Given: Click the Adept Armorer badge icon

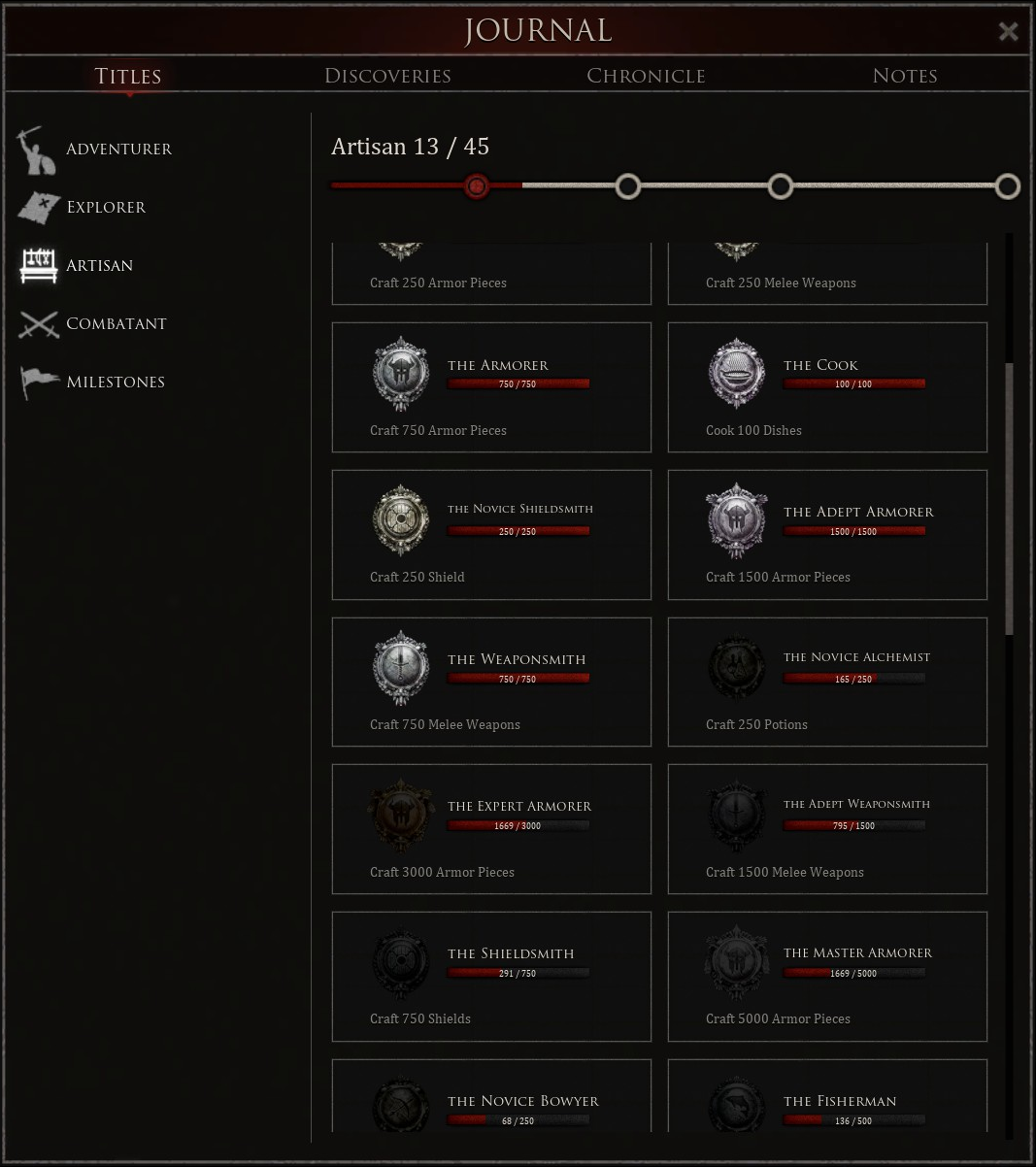Looking at the screenshot, I should point(737,520).
